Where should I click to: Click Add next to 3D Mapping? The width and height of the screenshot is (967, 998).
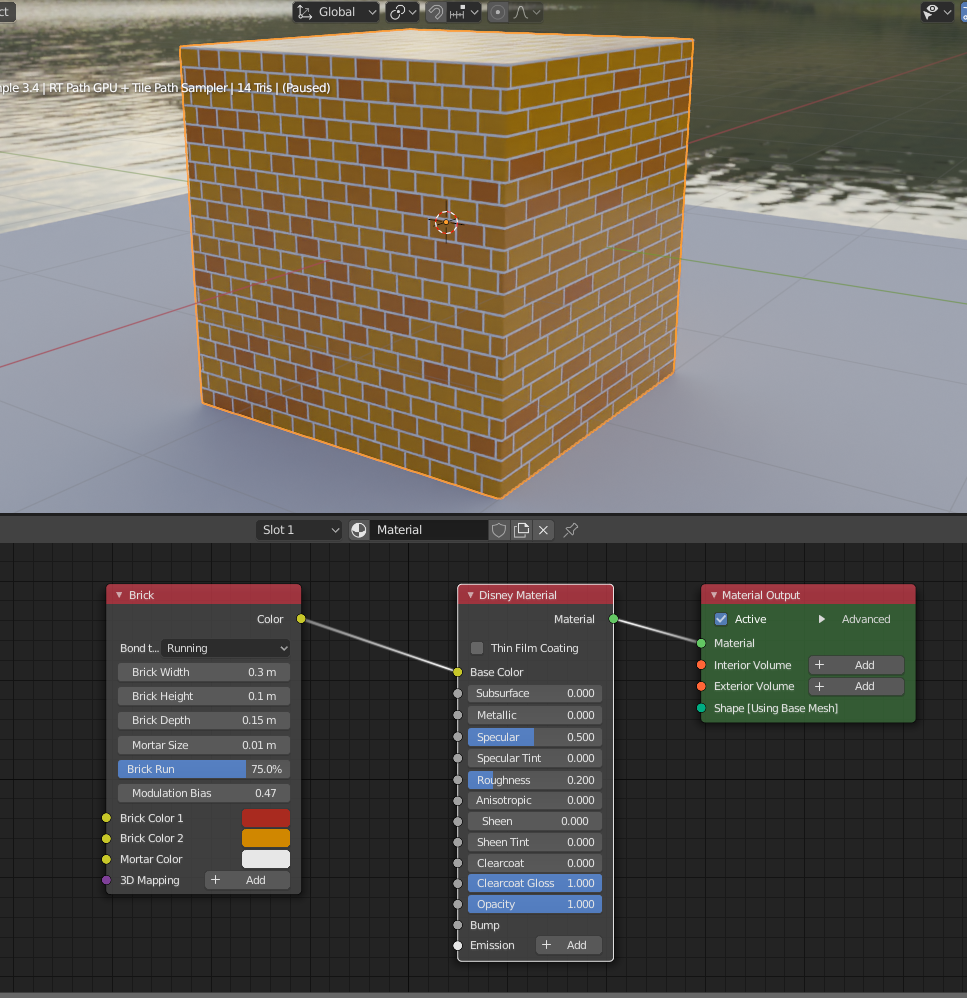pyautogui.click(x=248, y=880)
